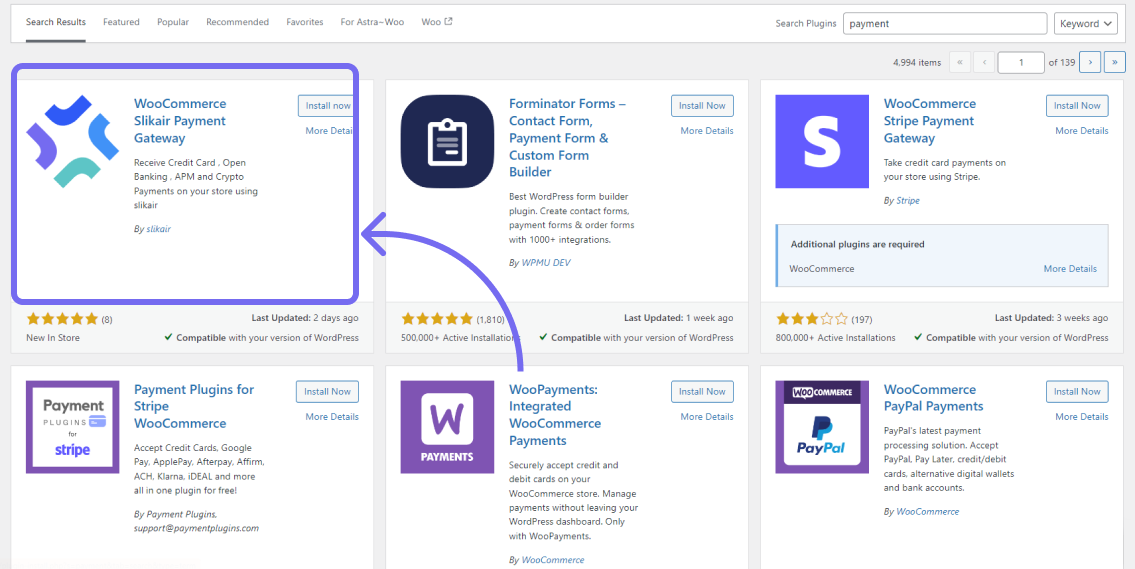
Task: View More Details for Slikair Payment Gateway
Action: (330, 131)
